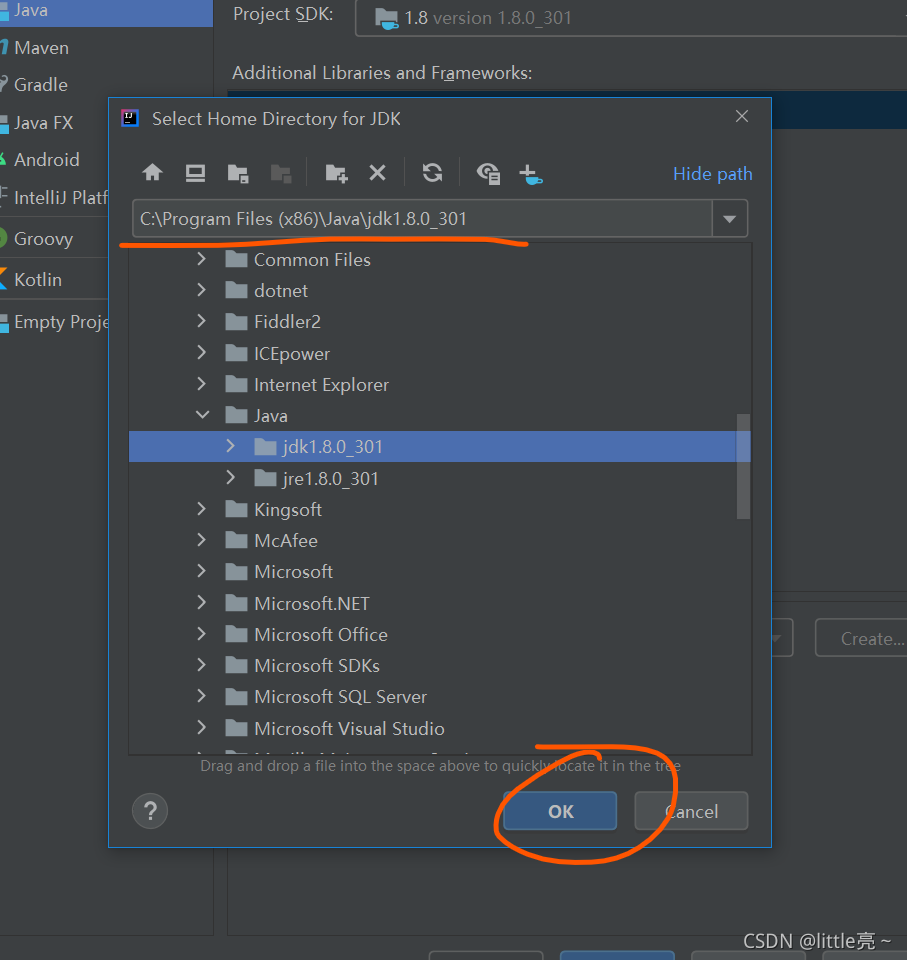Select the ICEpower folder row
907x960 pixels.
tap(439, 353)
